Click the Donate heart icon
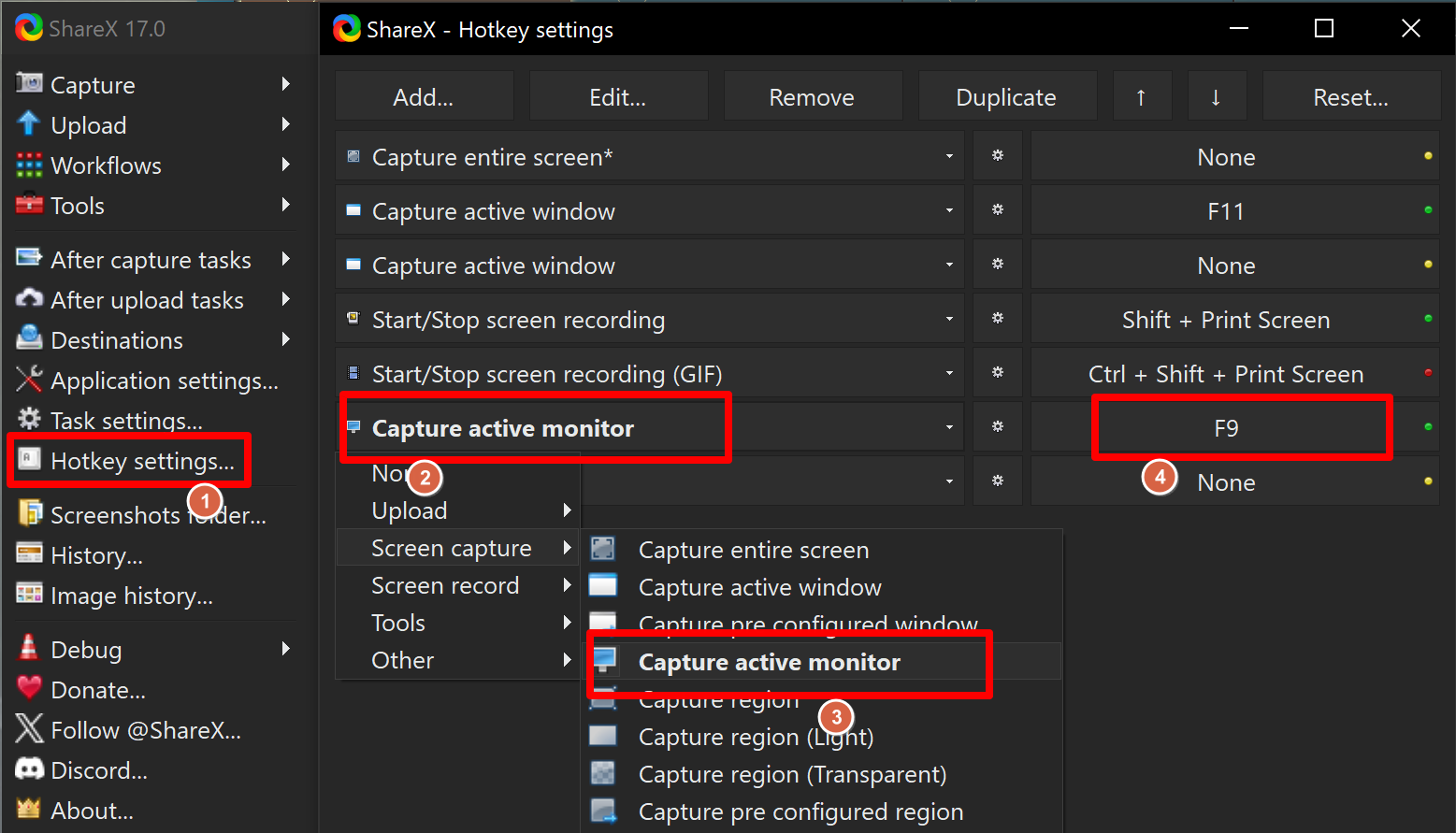 (29, 688)
